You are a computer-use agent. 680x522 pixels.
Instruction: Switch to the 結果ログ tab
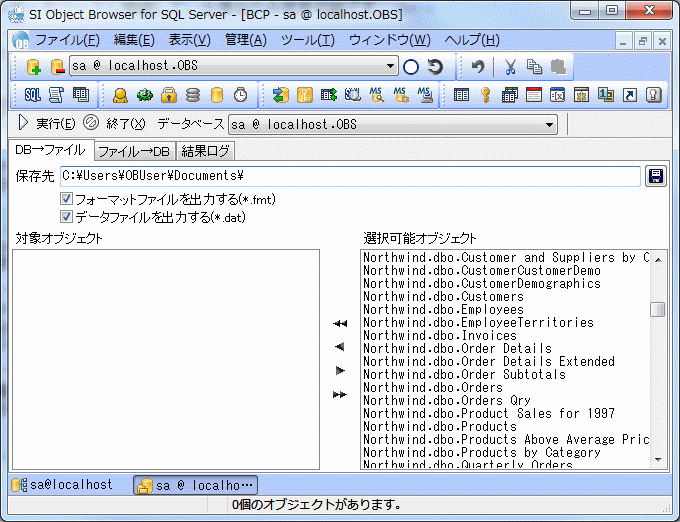click(x=205, y=151)
